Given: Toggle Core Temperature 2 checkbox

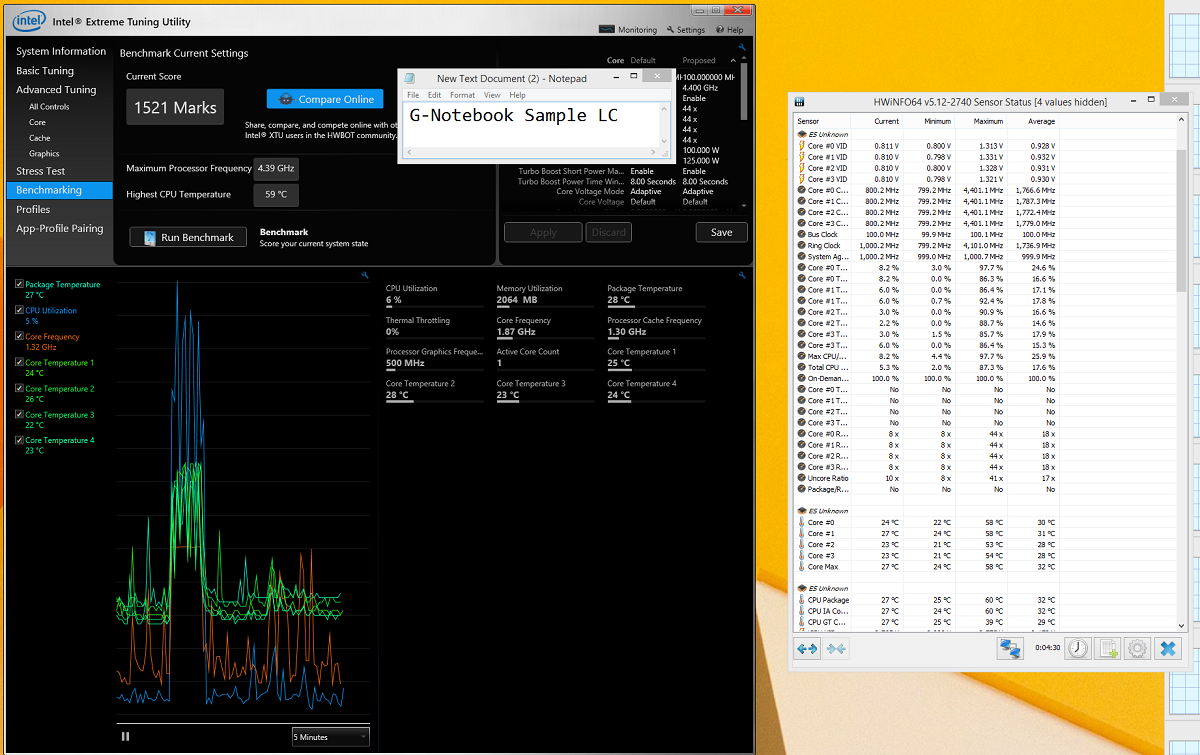Looking at the screenshot, I should click(x=19, y=389).
